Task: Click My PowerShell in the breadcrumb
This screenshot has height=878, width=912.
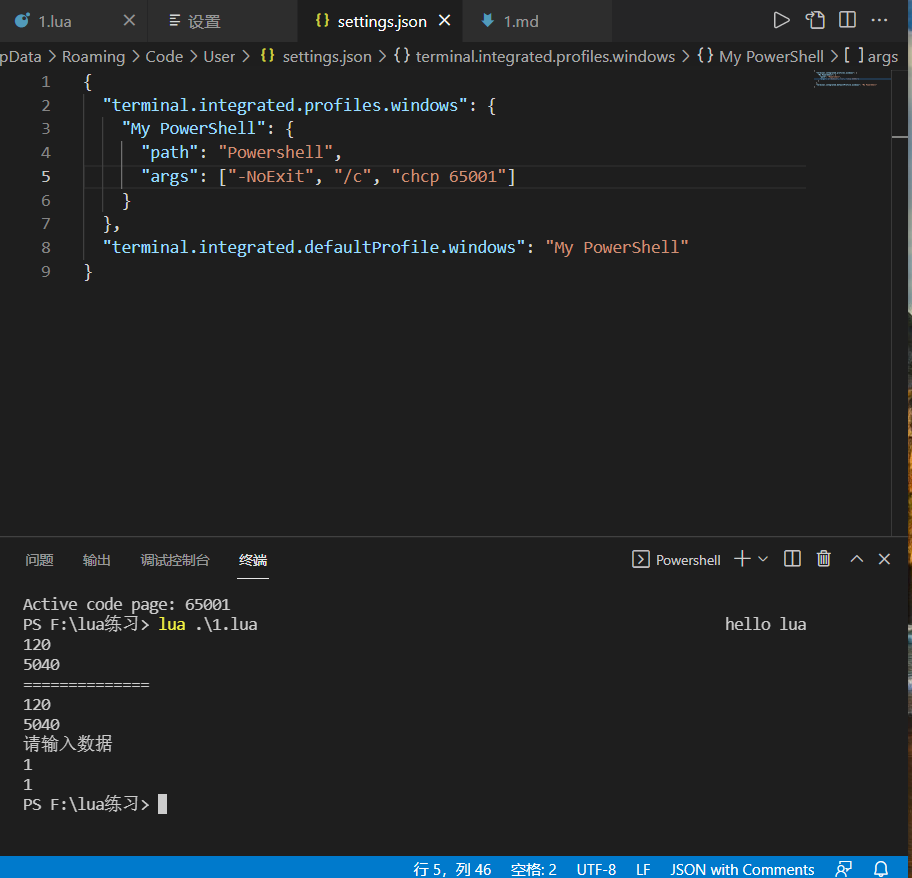Action: tap(770, 56)
